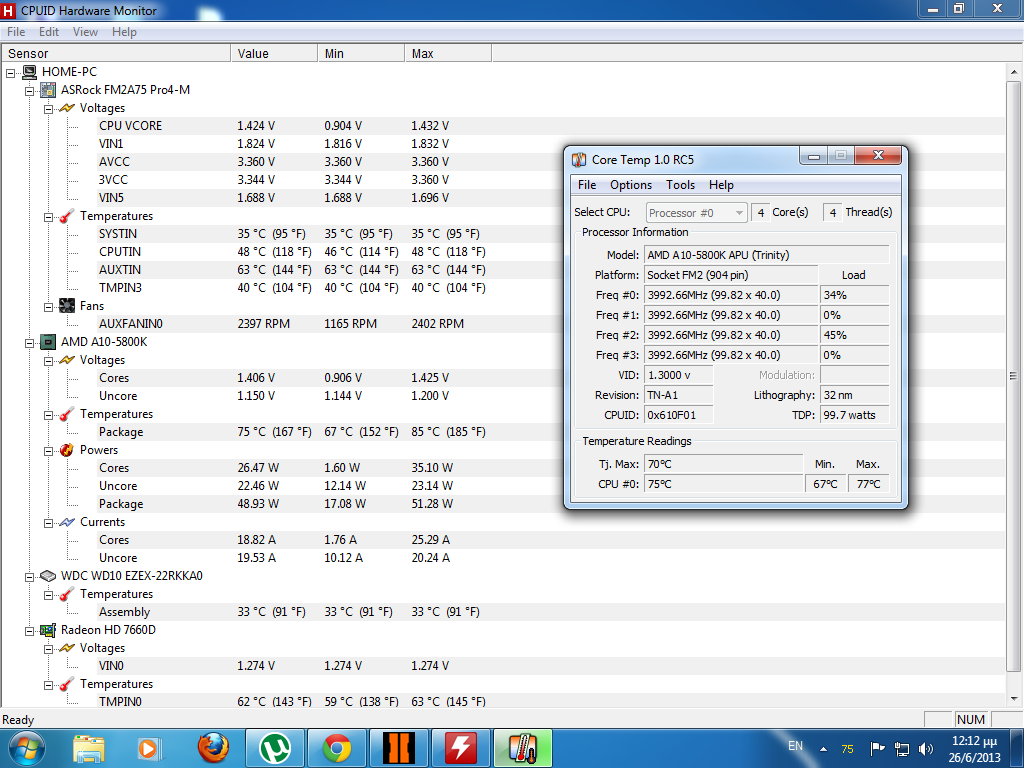Screen dimensions: 1024x768
Task: Collapse the Currents group
Action: click(48, 522)
